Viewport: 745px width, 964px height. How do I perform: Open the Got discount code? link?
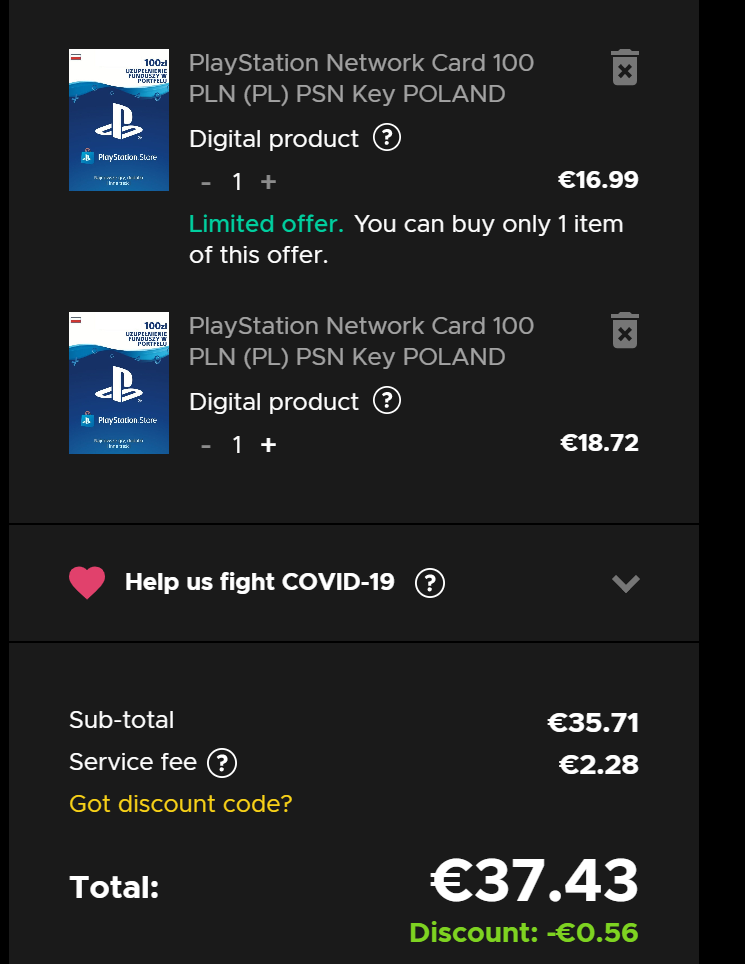[x=181, y=804]
